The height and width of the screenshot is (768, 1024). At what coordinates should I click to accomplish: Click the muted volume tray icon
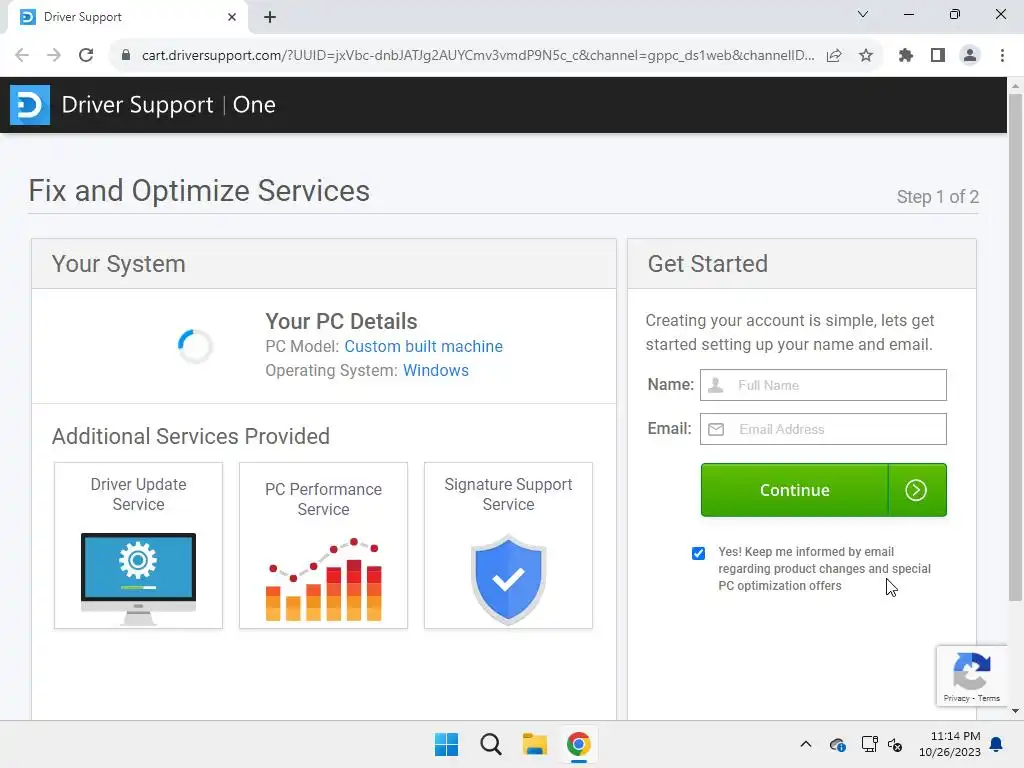[895, 744]
